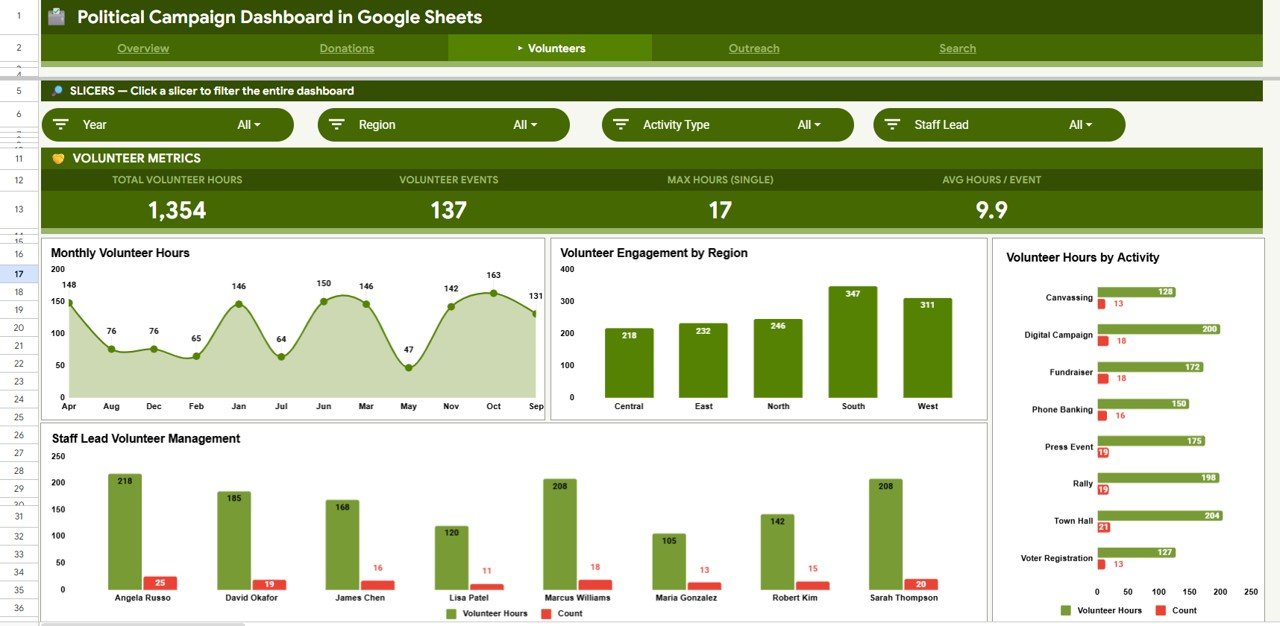Click Angela Russo's red count bar 25
The height and width of the screenshot is (626, 1280).
click(x=160, y=583)
